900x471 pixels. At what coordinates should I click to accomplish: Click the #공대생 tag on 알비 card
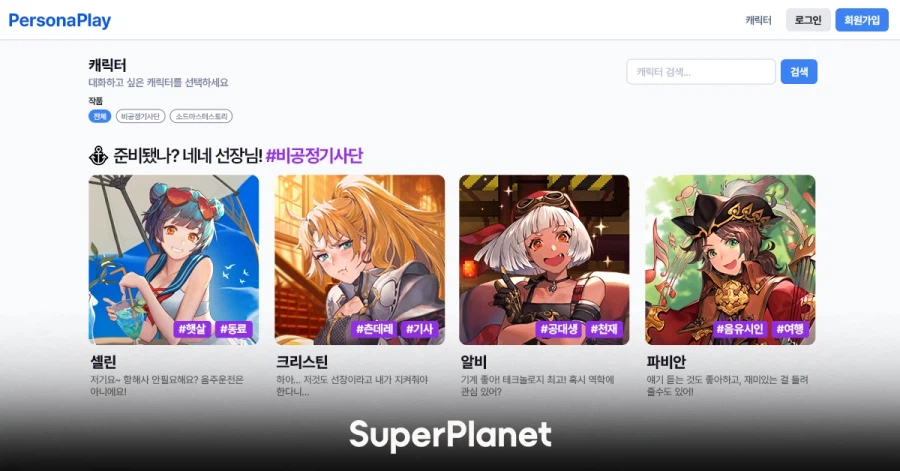tap(559, 329)
